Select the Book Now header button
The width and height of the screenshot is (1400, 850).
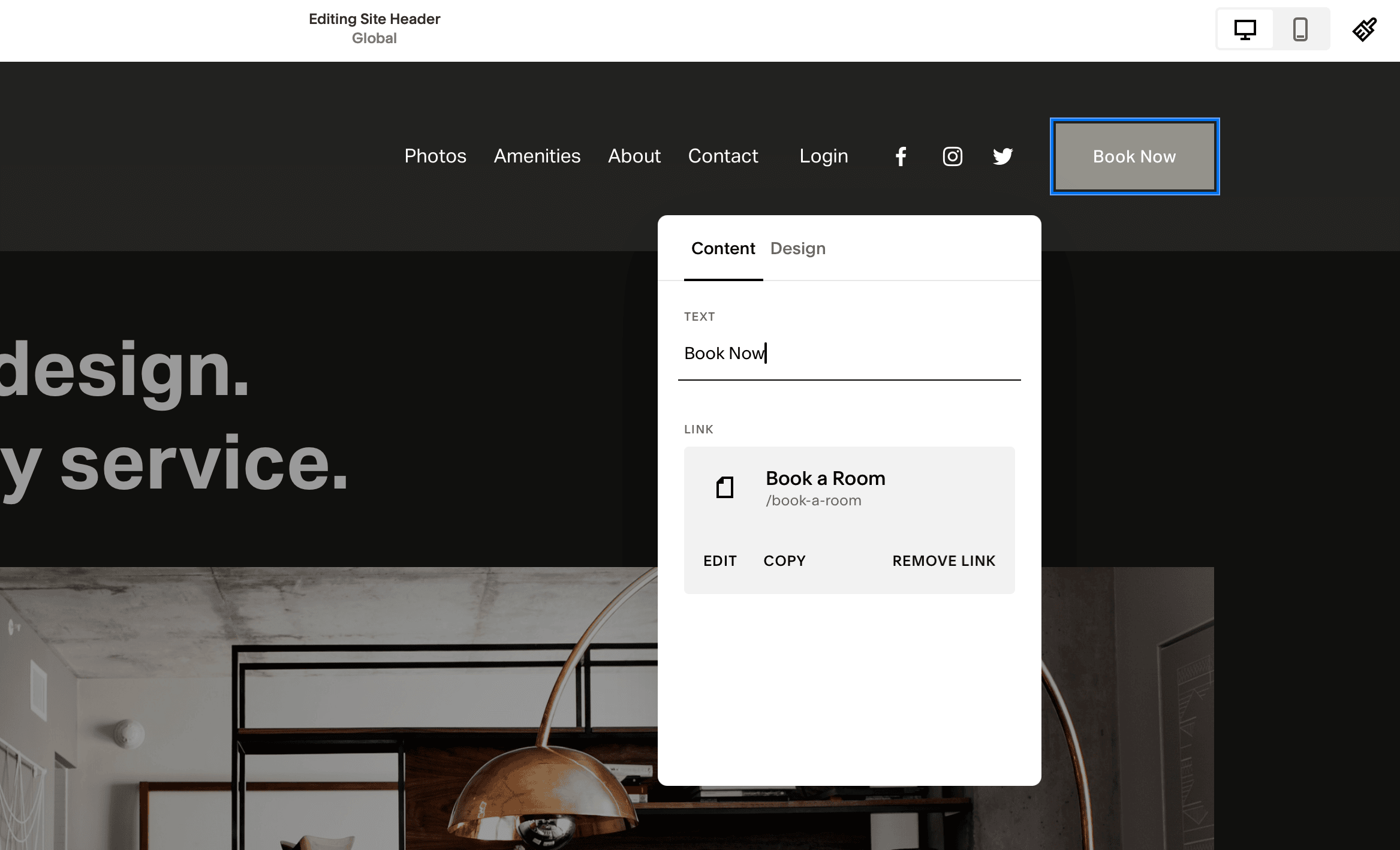pos(1134,156)
